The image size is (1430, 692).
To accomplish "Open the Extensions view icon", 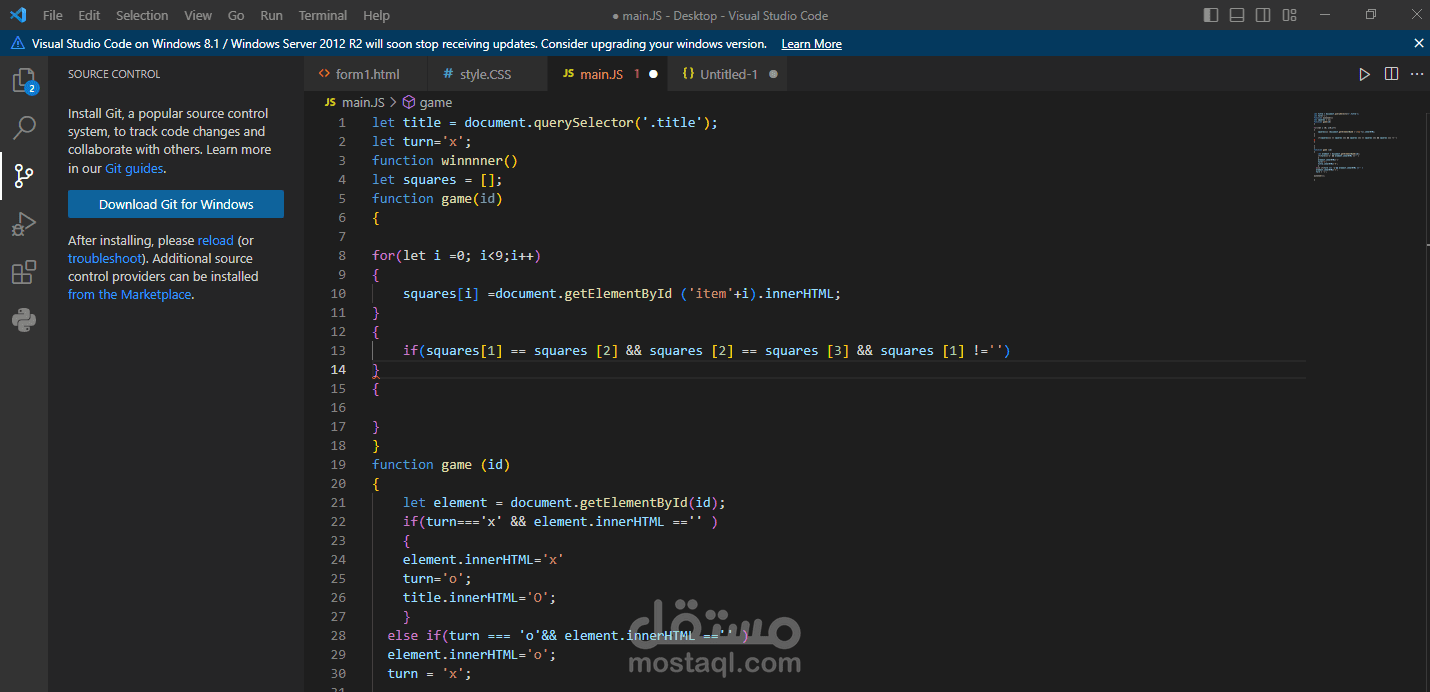I will (x=24, y=272).
